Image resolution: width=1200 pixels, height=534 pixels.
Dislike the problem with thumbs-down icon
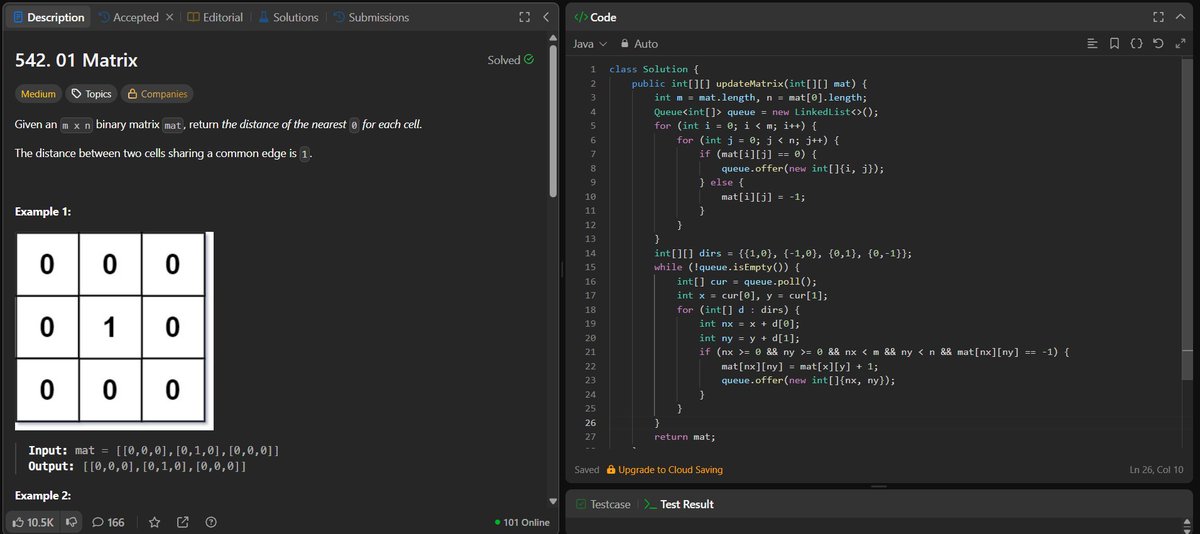pos(71,522)
